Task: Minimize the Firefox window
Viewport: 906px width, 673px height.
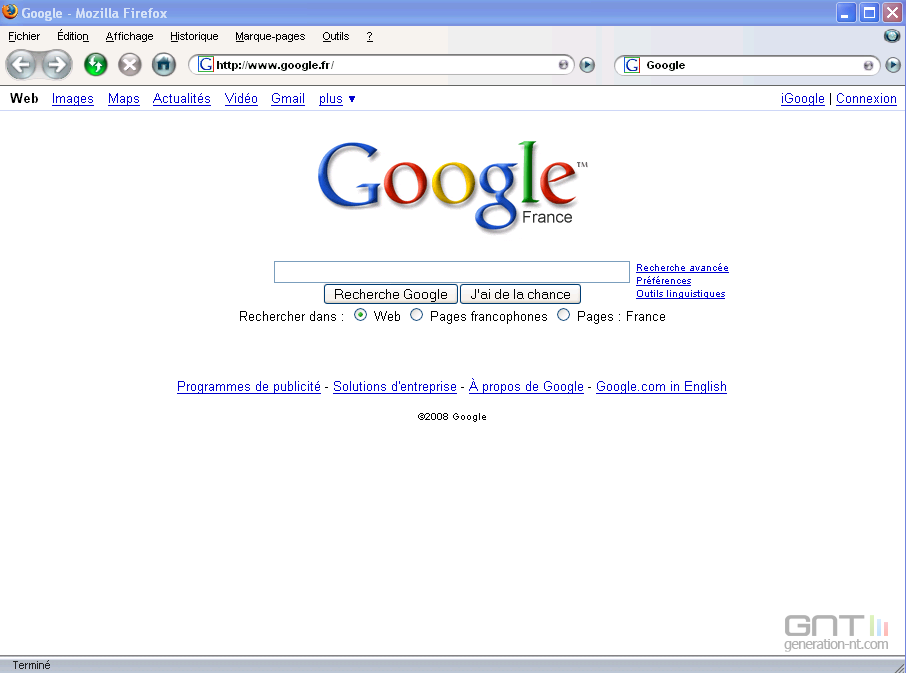Action: (x=846, y=13)
